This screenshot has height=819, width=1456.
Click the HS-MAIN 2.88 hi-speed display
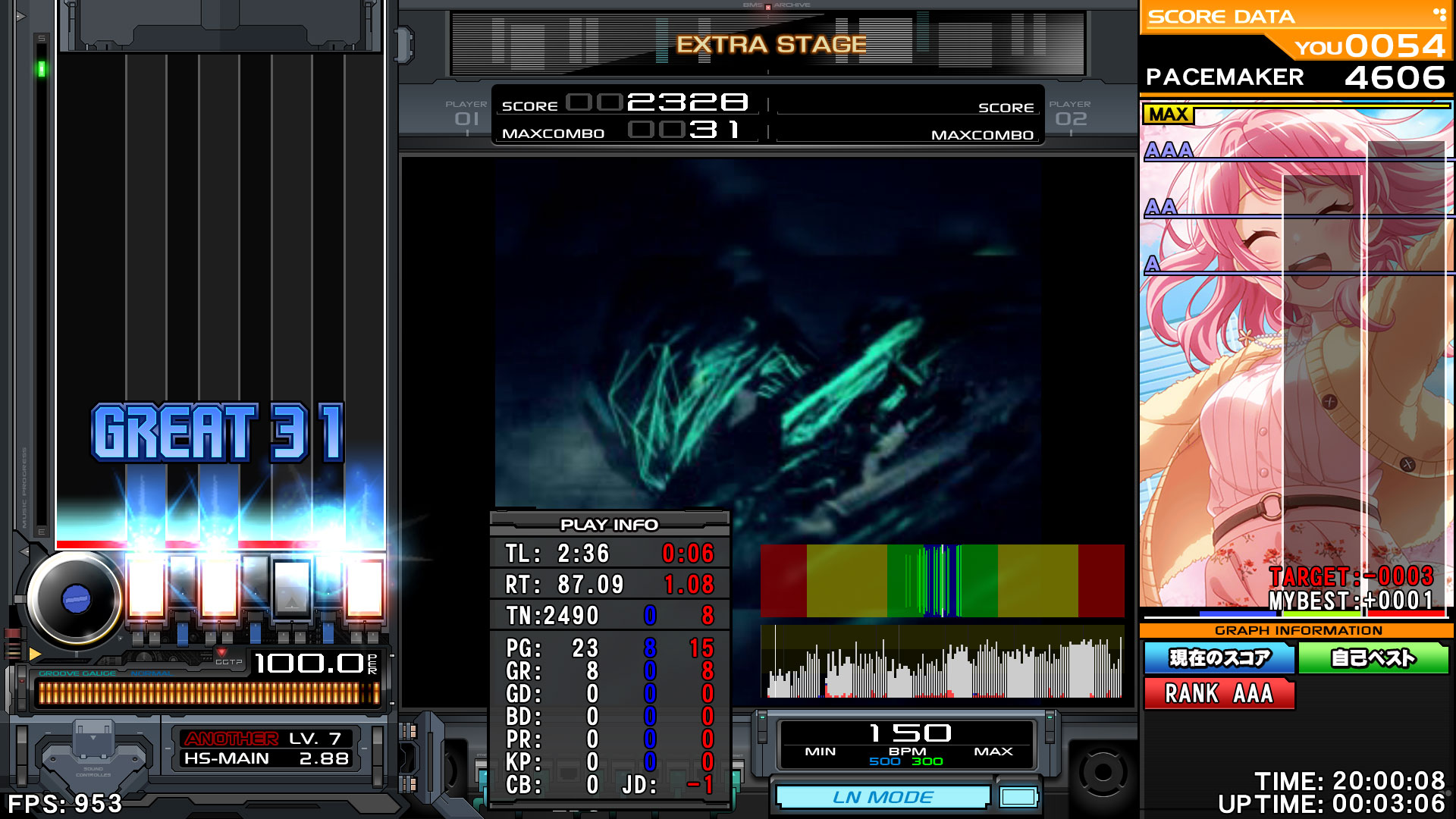[x=266, y=758]
